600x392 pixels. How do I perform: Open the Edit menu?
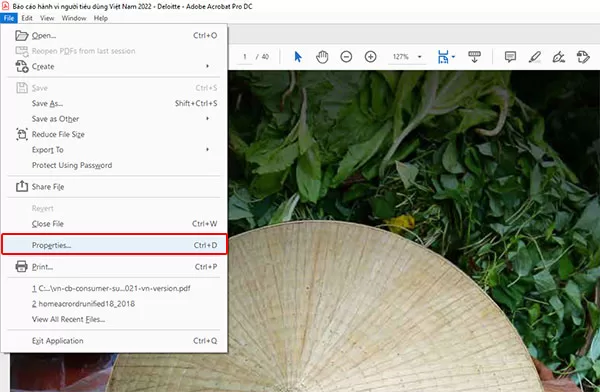(27, 18)
